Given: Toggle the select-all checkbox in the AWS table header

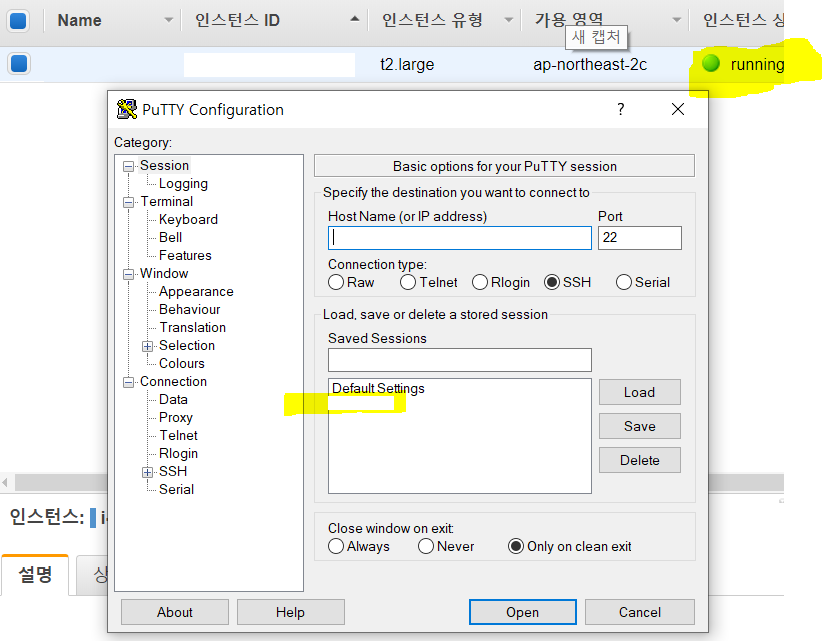Looking at the screenshot, I should pos(18,21).
